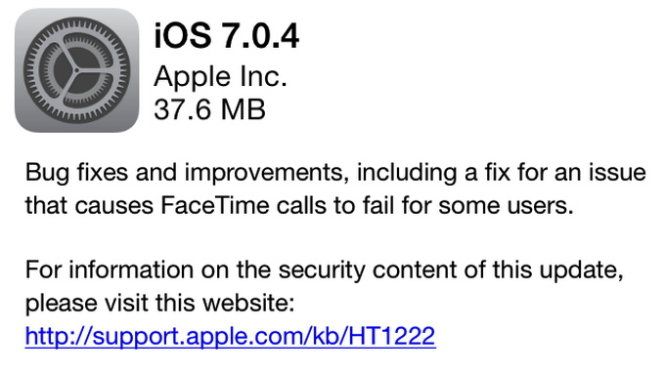This screenshot has width=665, height=373.
Task: Tap the 'HT1222' part of the link
Action: coord(392,336)
